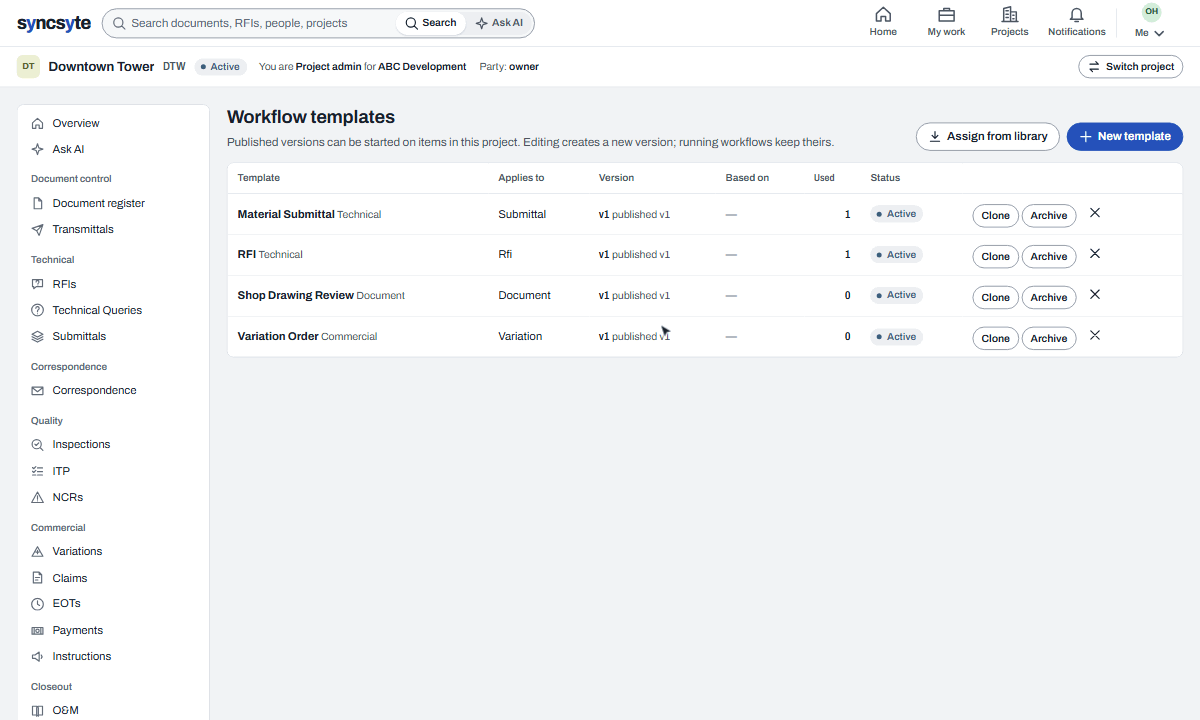This screenshot has width=1200, height=720.
Task: Delete the Material Submittal template with X
Action: point(1095,213)
